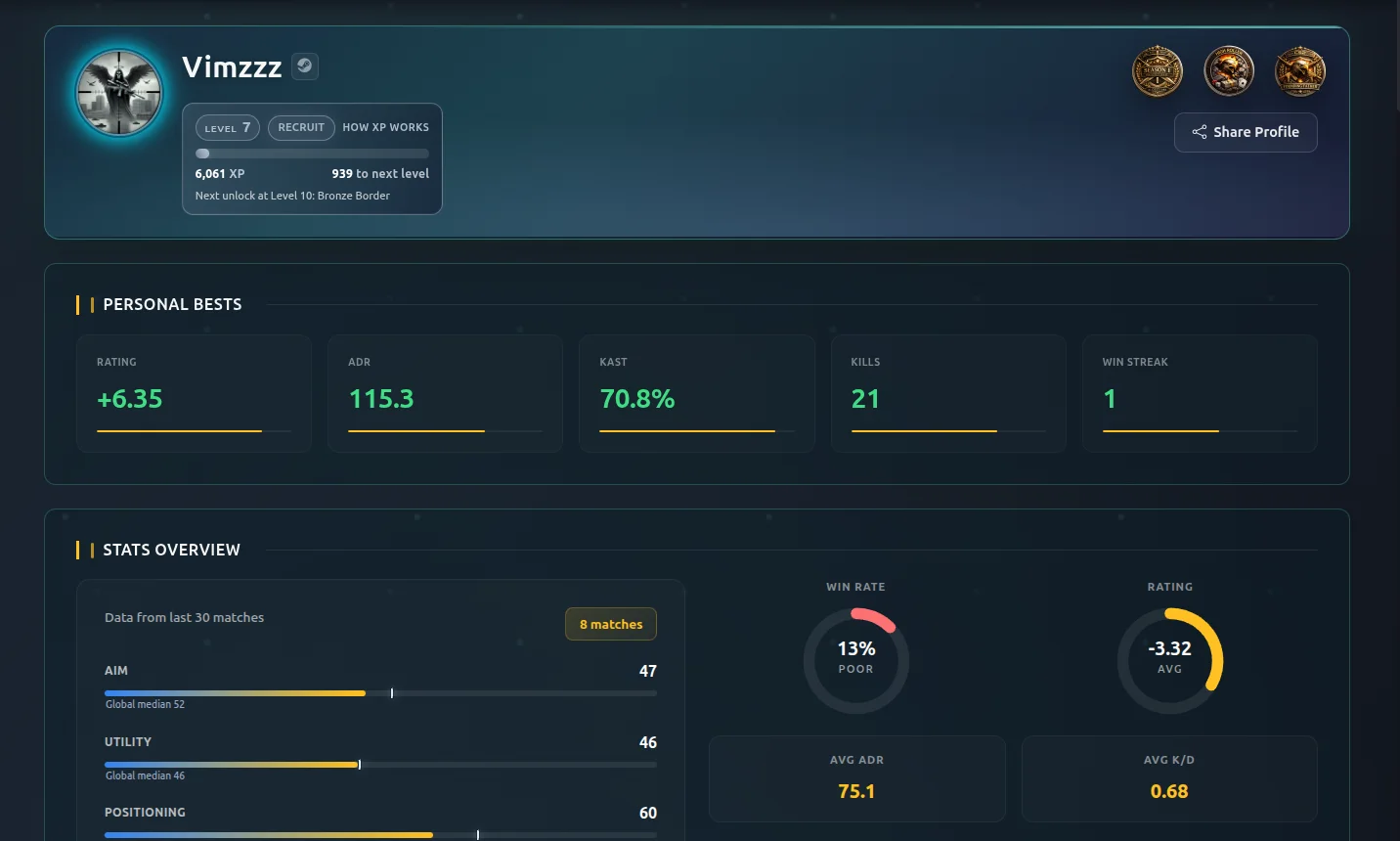Image resolution: width=1400 pixels, height=841 pixels.
Task: Open the Kills 21 personal best card
Action: (947, 393)
